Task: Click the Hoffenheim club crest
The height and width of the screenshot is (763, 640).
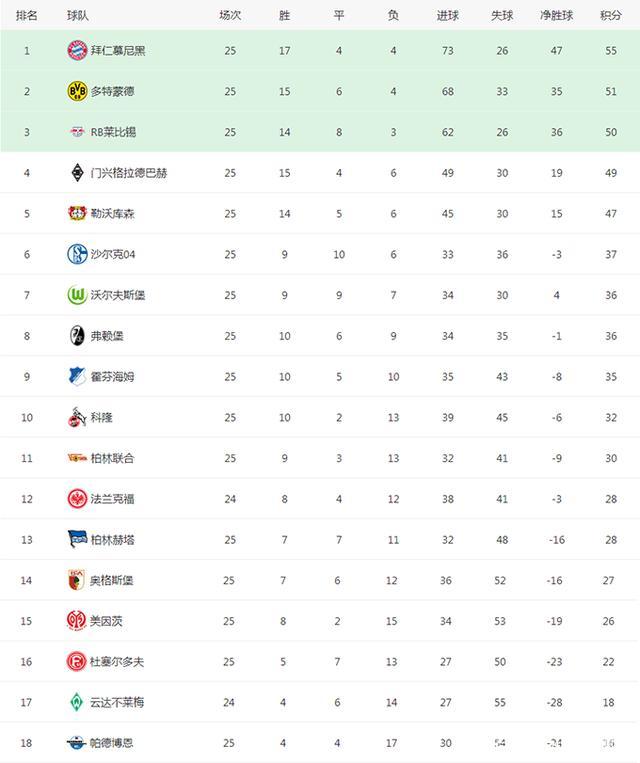Action: pyautogui.click(x=77, y=376)
